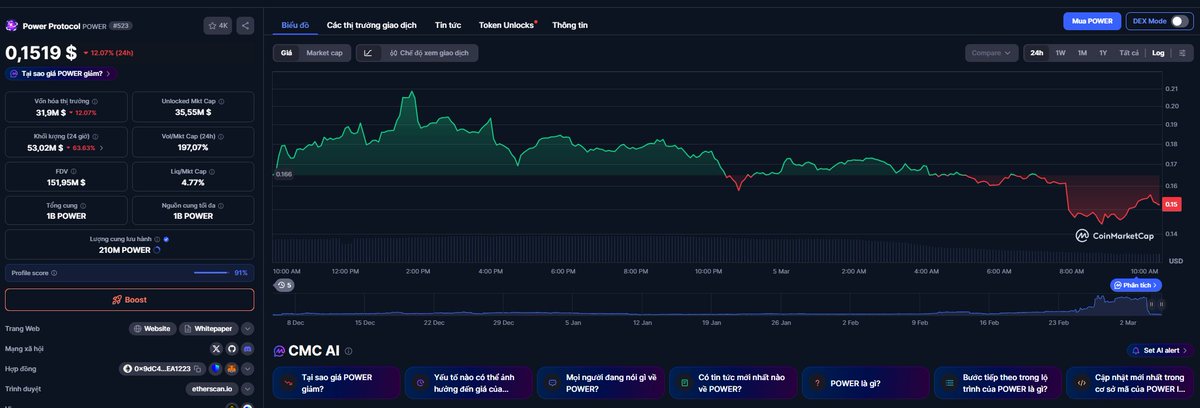This screenshot has height=408, width=1200.
Task: Open info icon next to CMC AI
Action: 346,351
